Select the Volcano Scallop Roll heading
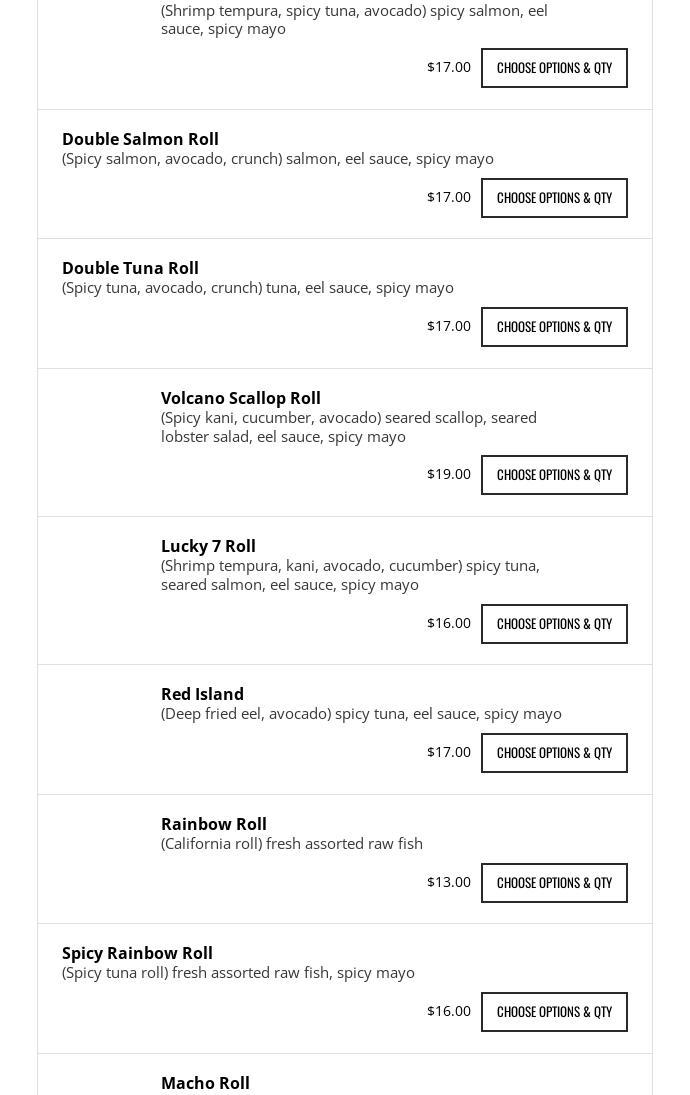This screenshot has width=690, height=1095. pos(241,398)
